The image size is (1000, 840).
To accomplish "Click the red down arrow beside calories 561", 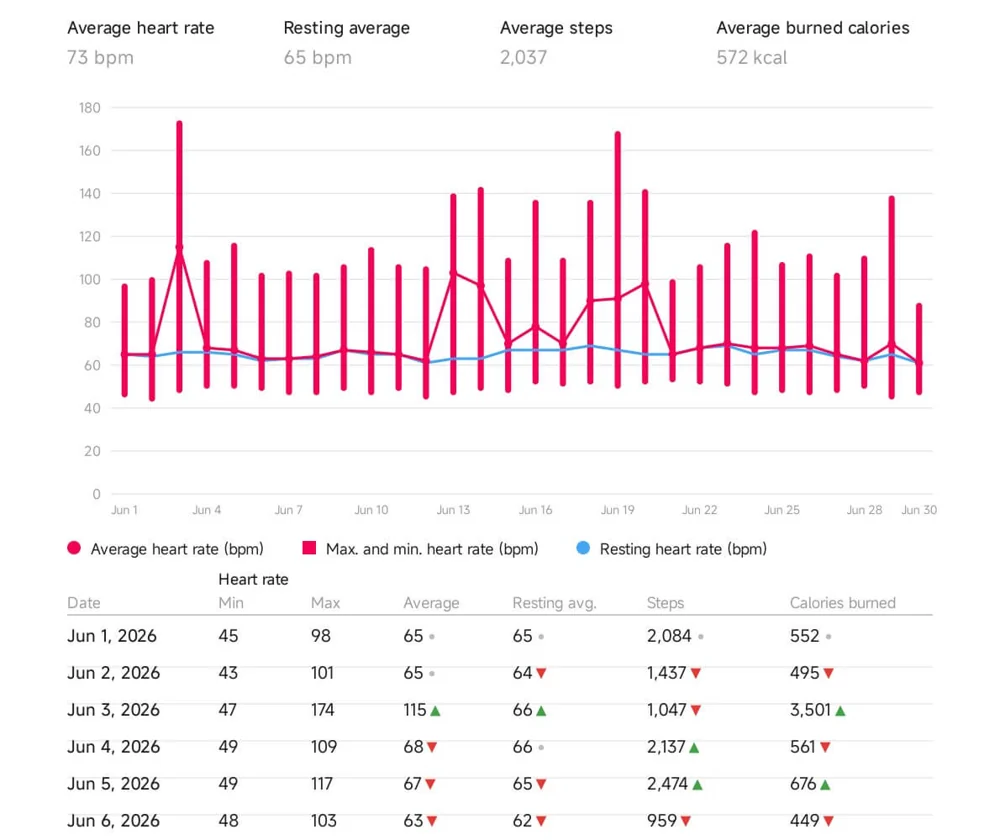I will click(825, 748).
